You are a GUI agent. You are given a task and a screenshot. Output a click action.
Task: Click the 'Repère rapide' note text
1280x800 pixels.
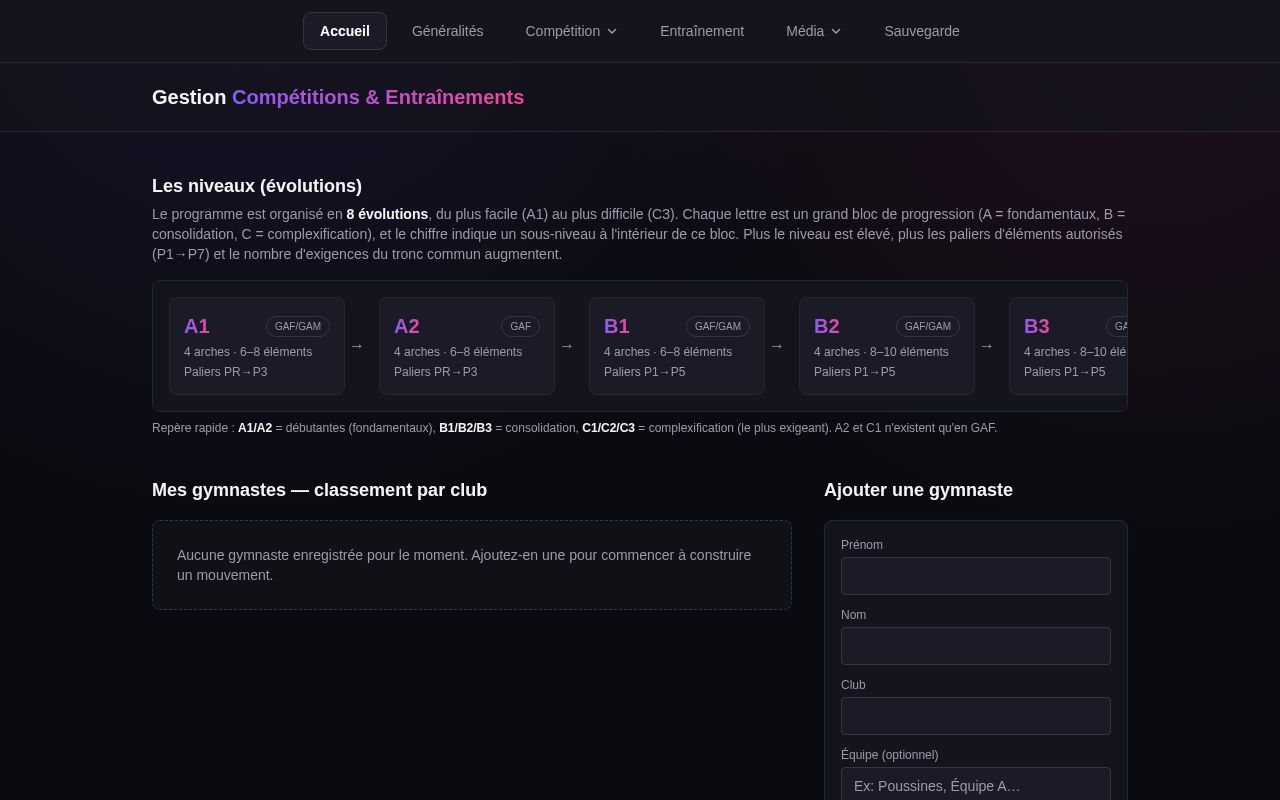tap(574, 428)
